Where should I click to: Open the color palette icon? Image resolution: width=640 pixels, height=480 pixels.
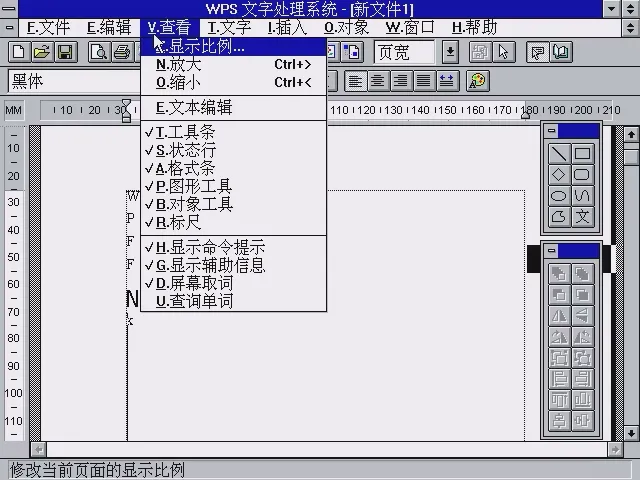(477, 81)
